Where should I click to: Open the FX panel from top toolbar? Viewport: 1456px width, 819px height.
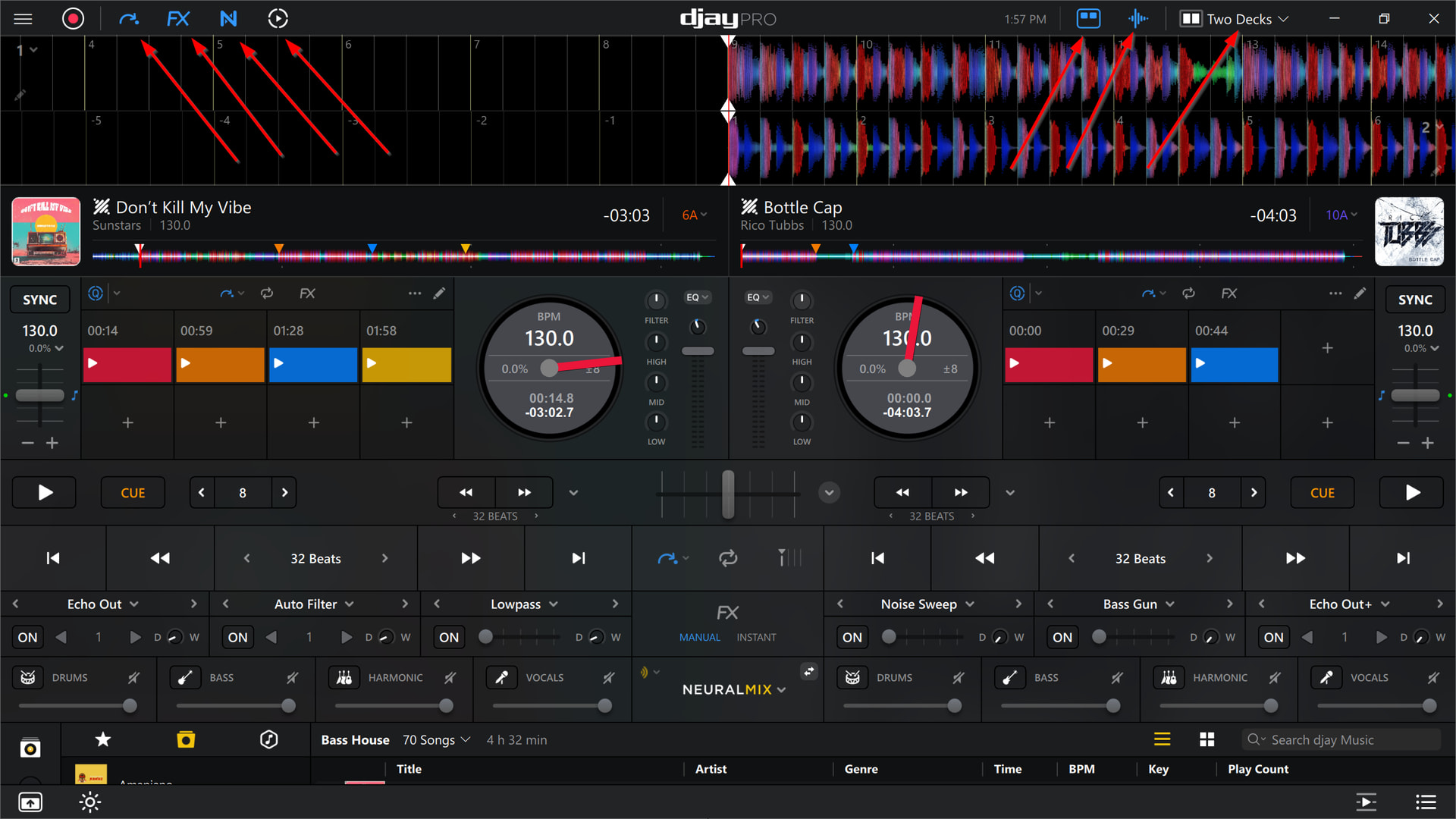click(178, 18)
